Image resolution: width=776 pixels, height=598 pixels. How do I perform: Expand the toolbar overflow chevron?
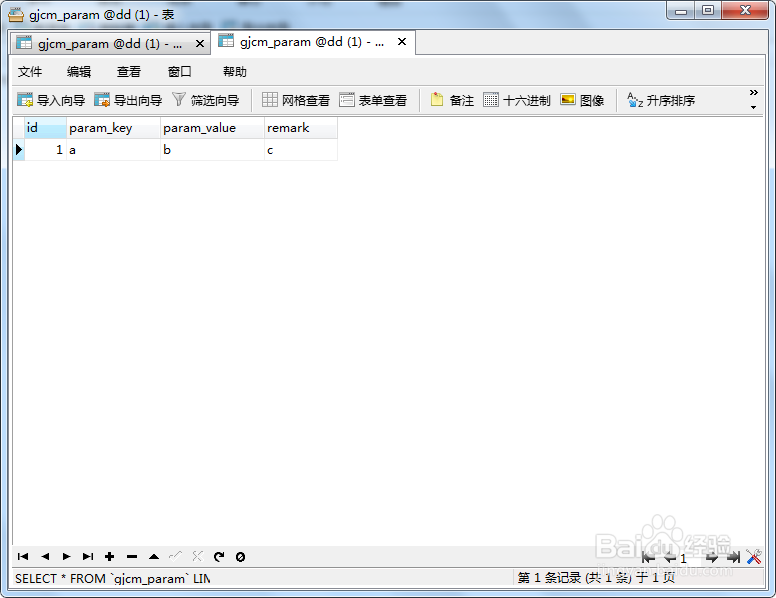753,93
